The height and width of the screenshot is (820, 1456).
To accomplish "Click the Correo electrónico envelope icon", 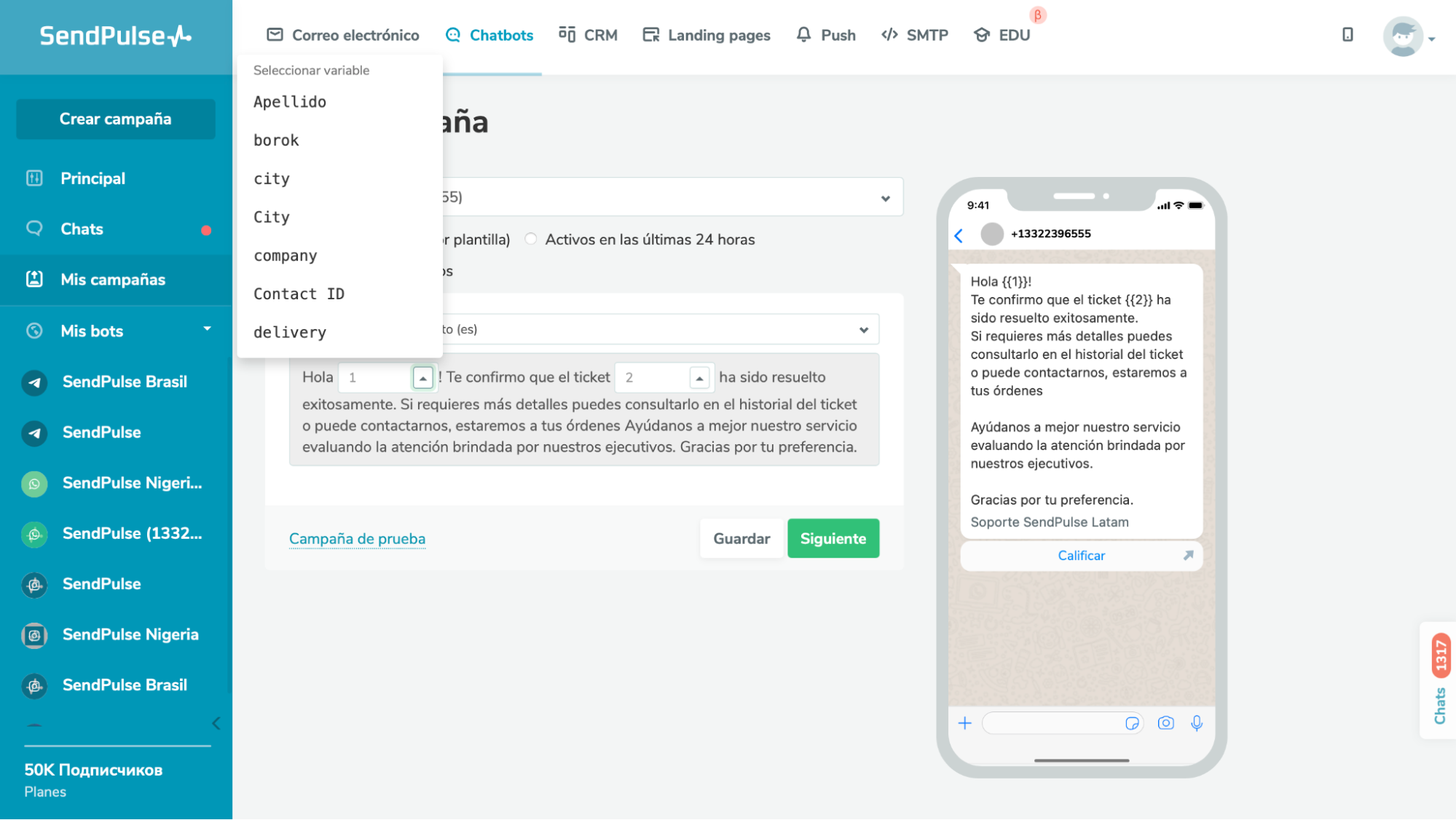I will (275, 35).
